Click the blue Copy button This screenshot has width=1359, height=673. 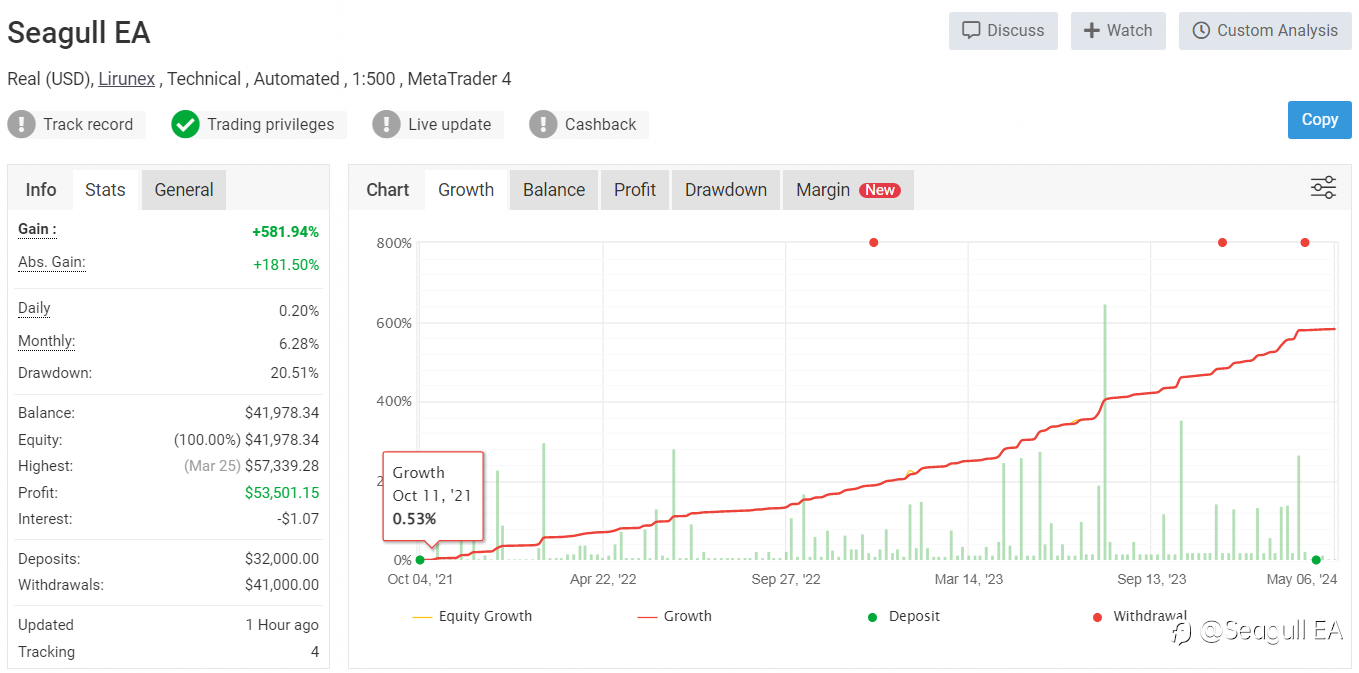coord(1319,120)
